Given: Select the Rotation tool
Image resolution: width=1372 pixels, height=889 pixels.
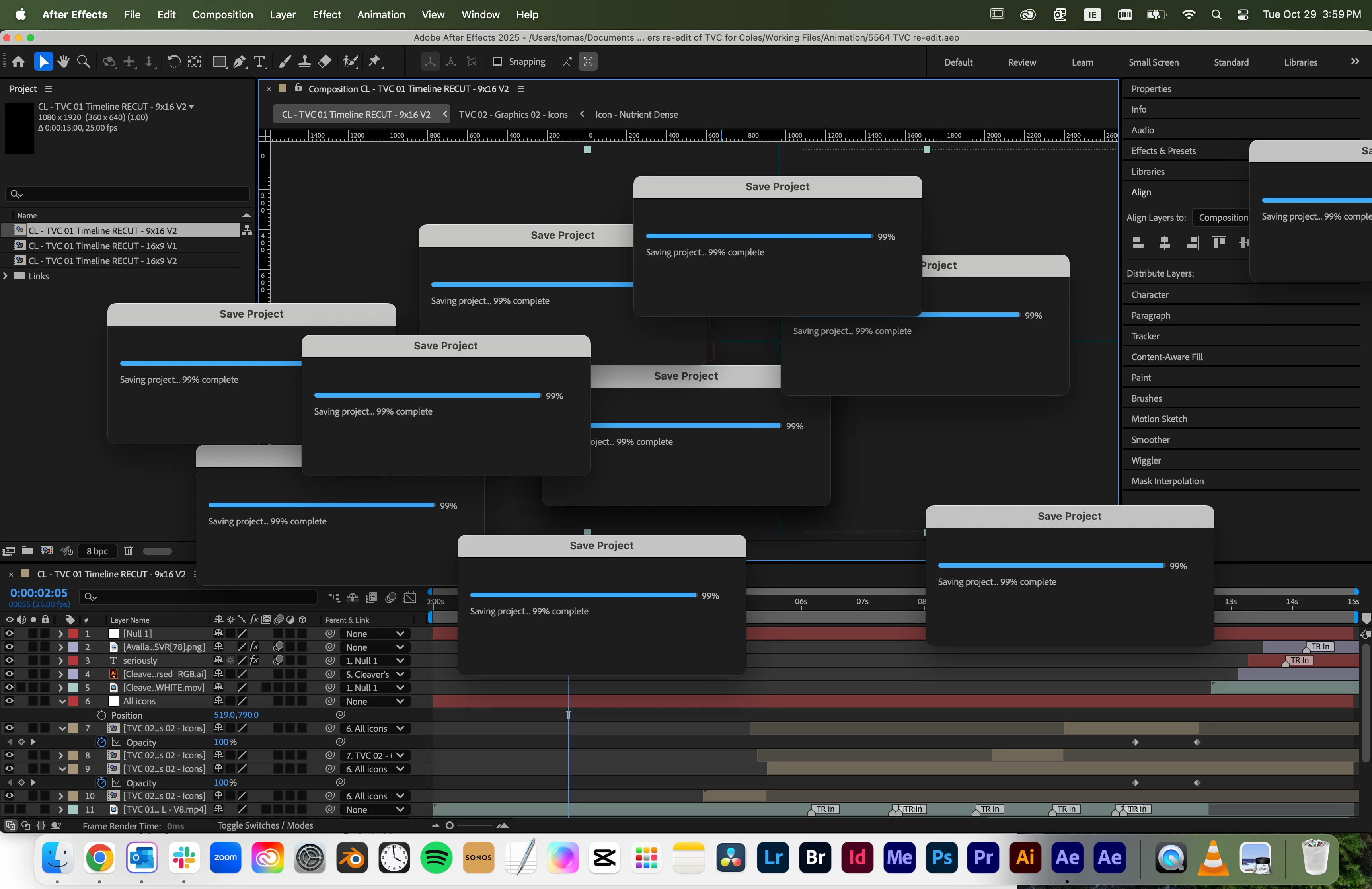Looking at the screenshot, I should tap(173, 62).
